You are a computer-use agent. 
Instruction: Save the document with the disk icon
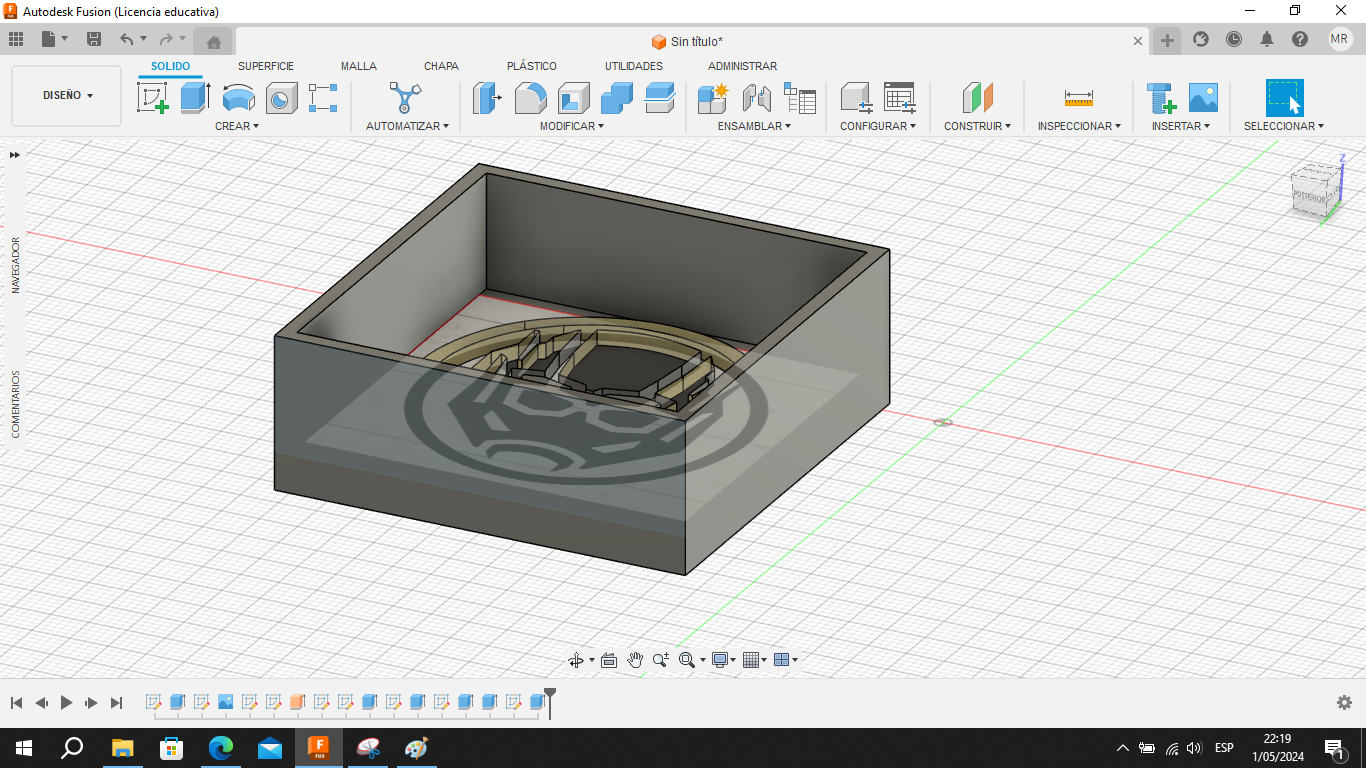point(94,39)
